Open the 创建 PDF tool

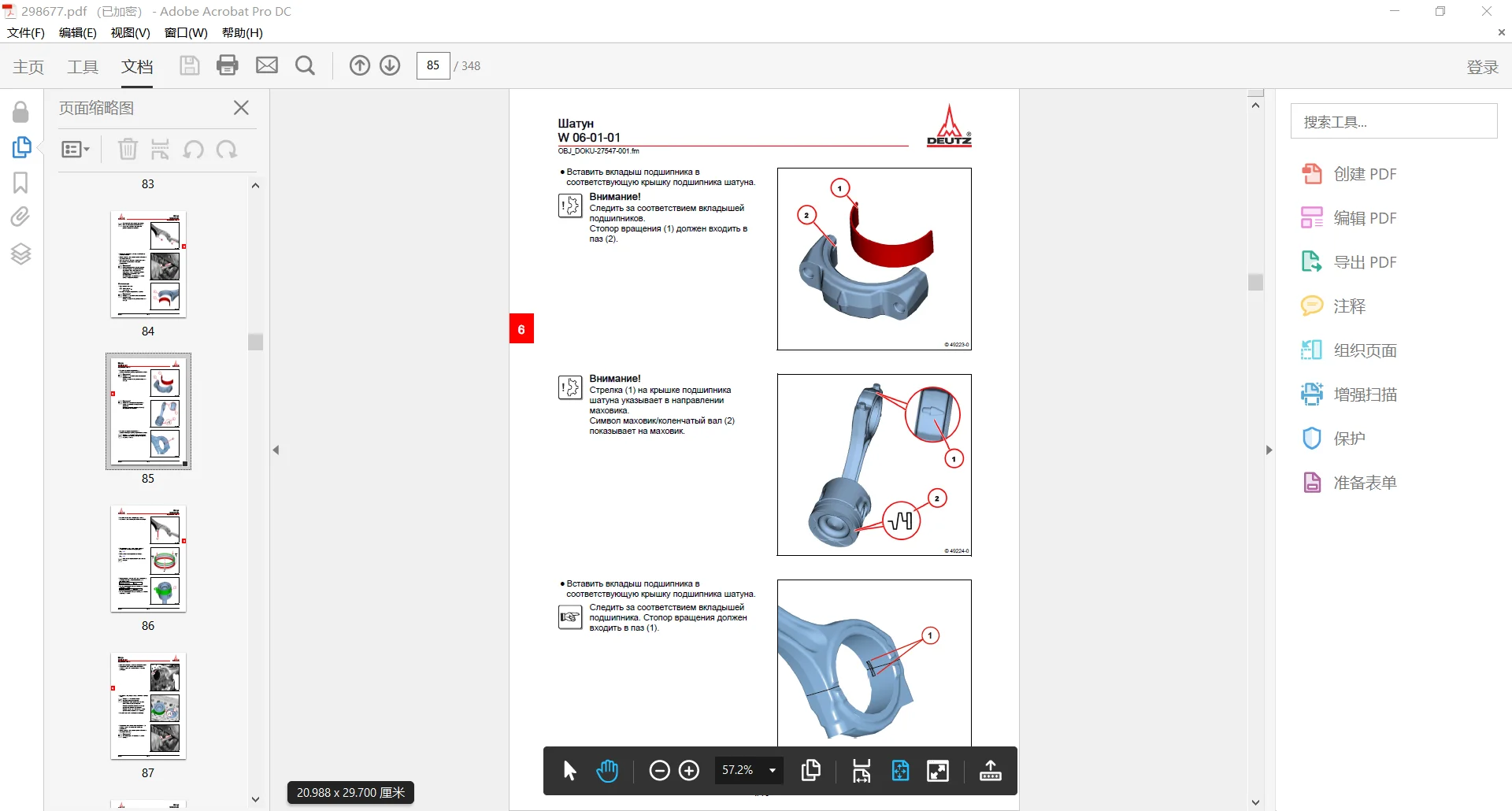(1350, 174)
